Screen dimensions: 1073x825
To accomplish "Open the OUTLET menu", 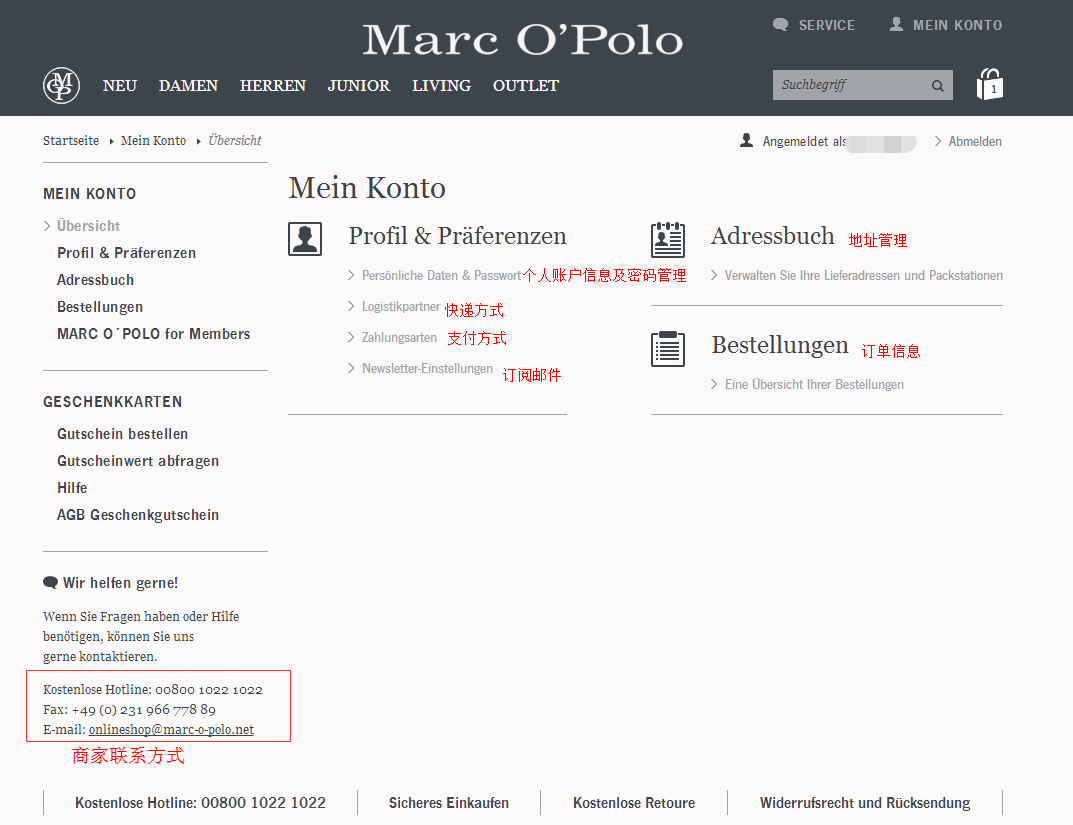I will point(525,86).
